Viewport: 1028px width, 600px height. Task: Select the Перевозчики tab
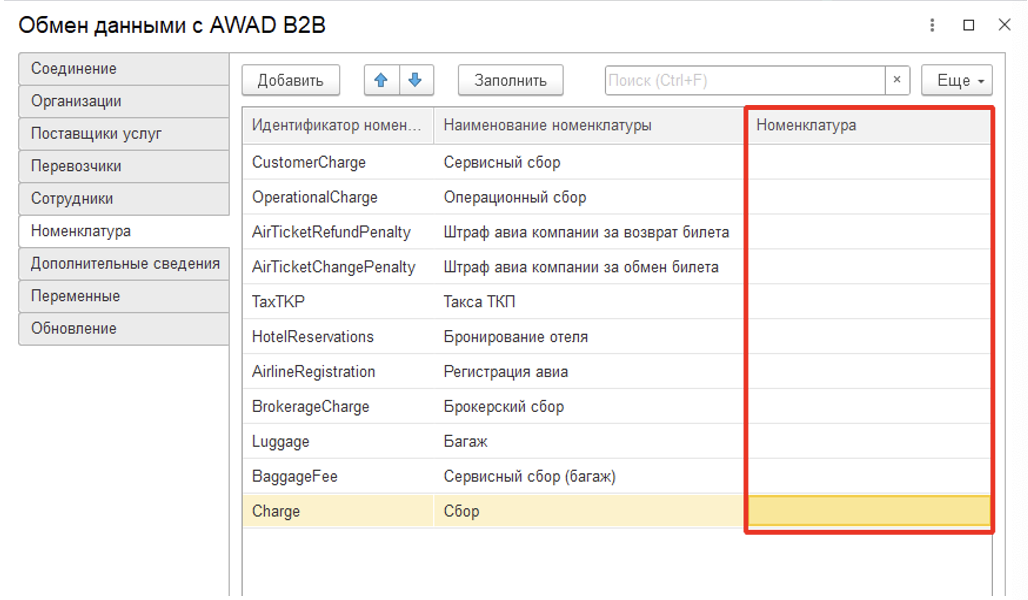point(123,166)
